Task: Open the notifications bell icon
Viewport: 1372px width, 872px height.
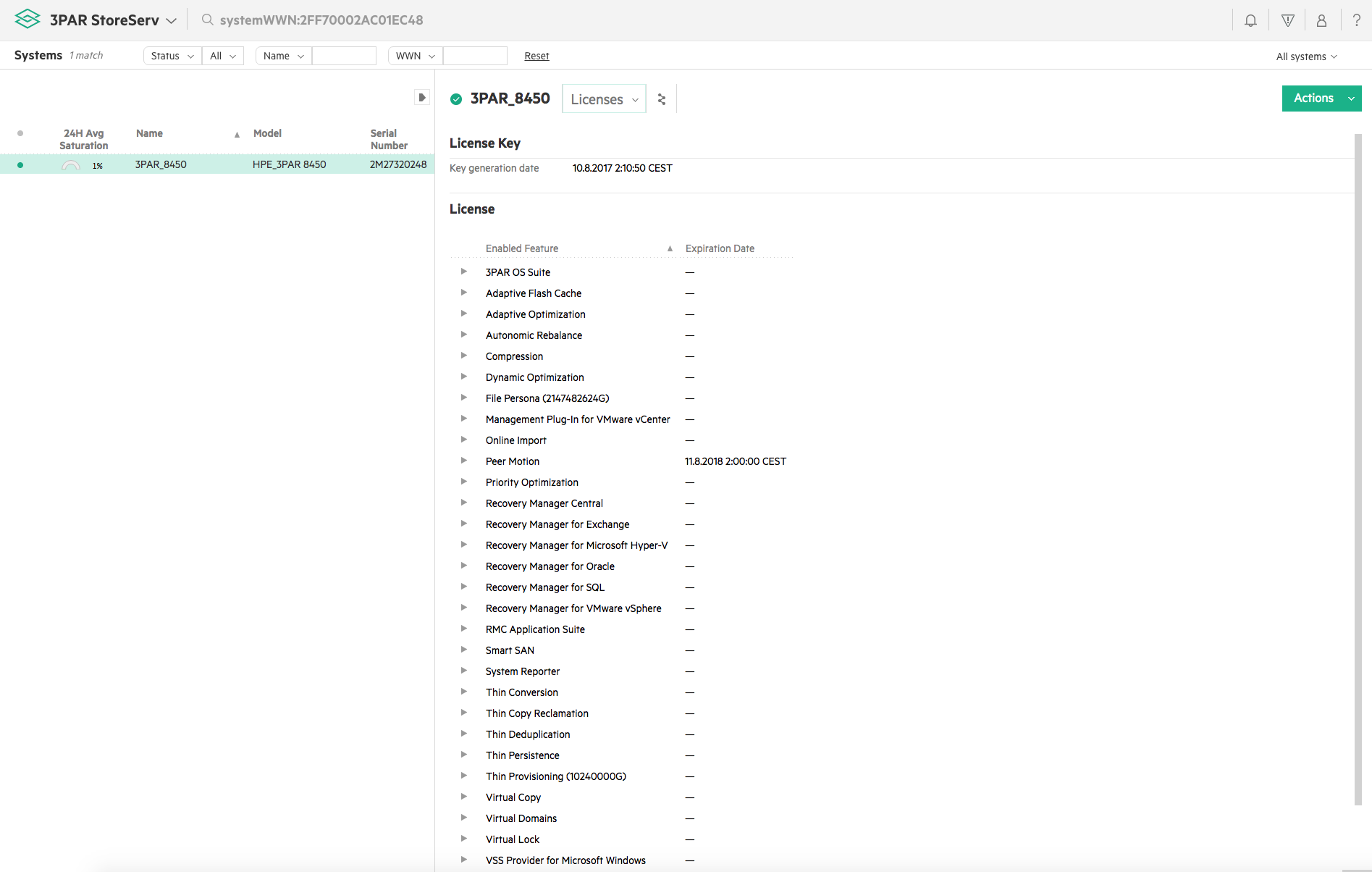Action: coord(1250,20)
